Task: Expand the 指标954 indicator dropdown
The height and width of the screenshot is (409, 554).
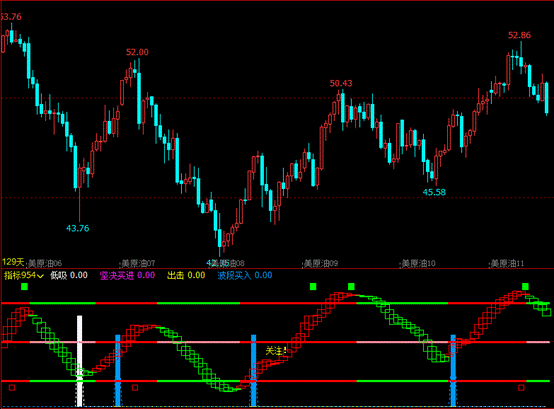Action: coord(24,275)
